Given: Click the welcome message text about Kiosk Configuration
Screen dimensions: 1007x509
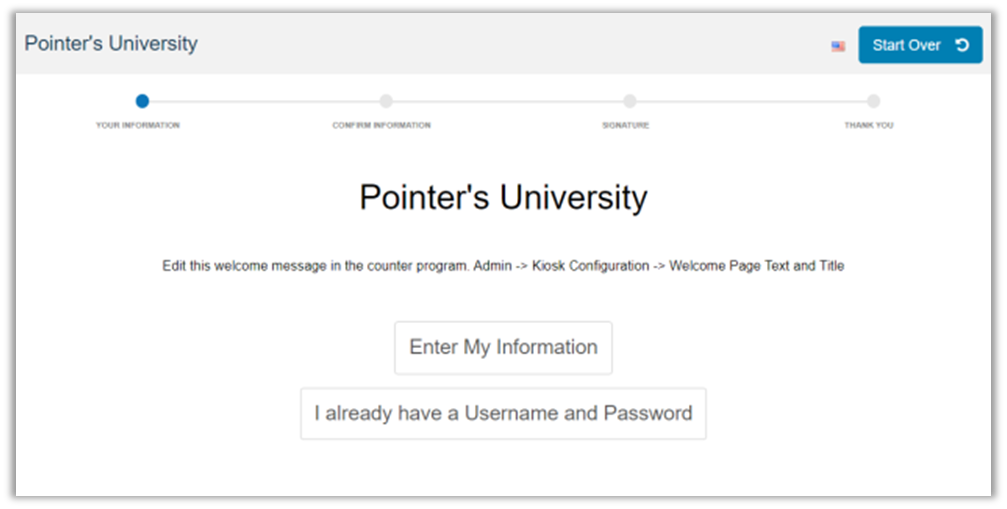Looking at the screenshot, I should 503,266.
